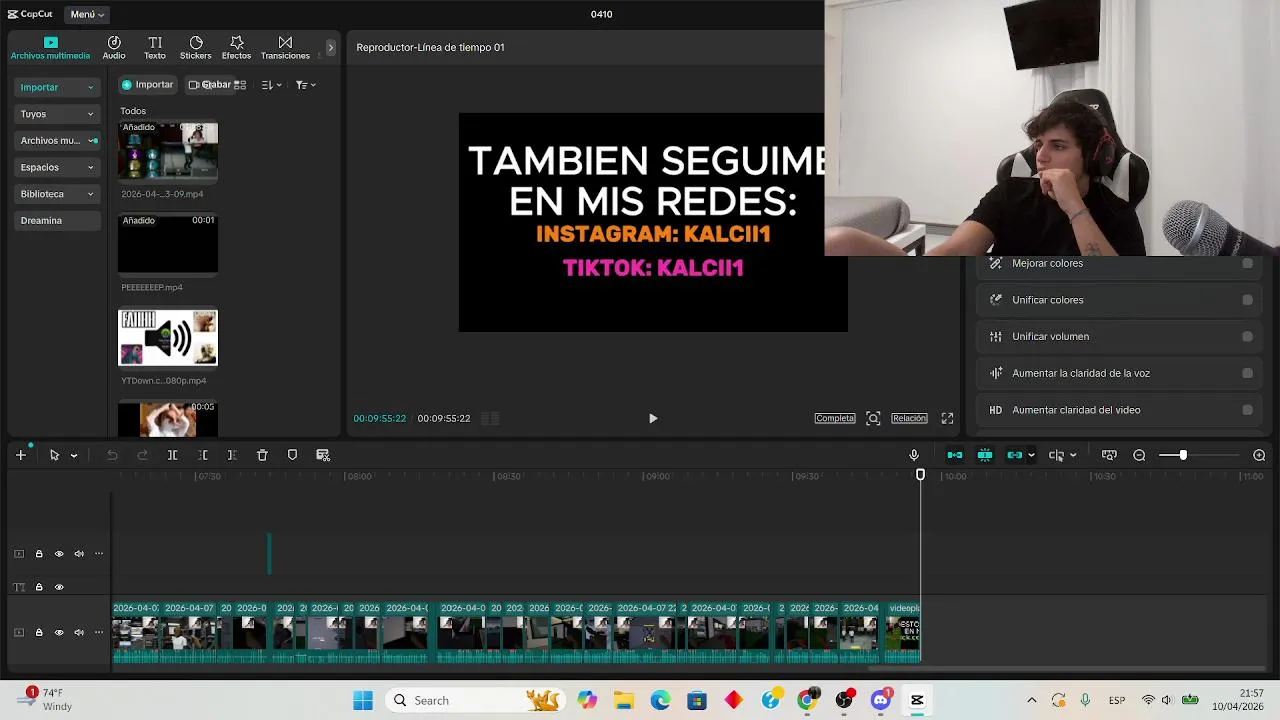Click the playhead marker at 09:55
Viewport: 1280px width, 720px height.
click(921, 475)
